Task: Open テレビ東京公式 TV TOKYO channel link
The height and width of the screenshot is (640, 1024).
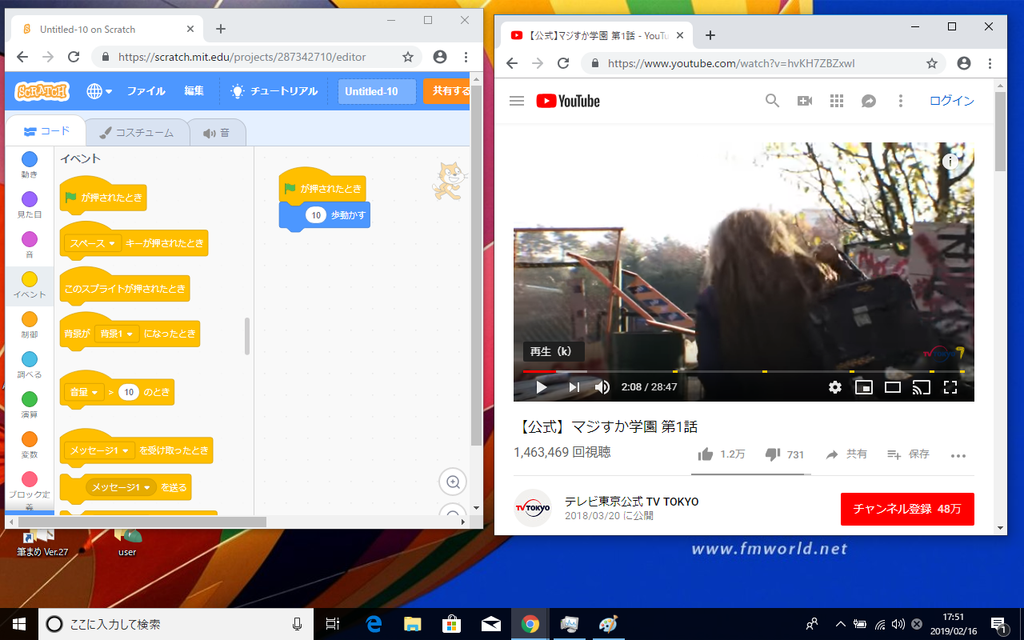Action: (x=632, y=502)
